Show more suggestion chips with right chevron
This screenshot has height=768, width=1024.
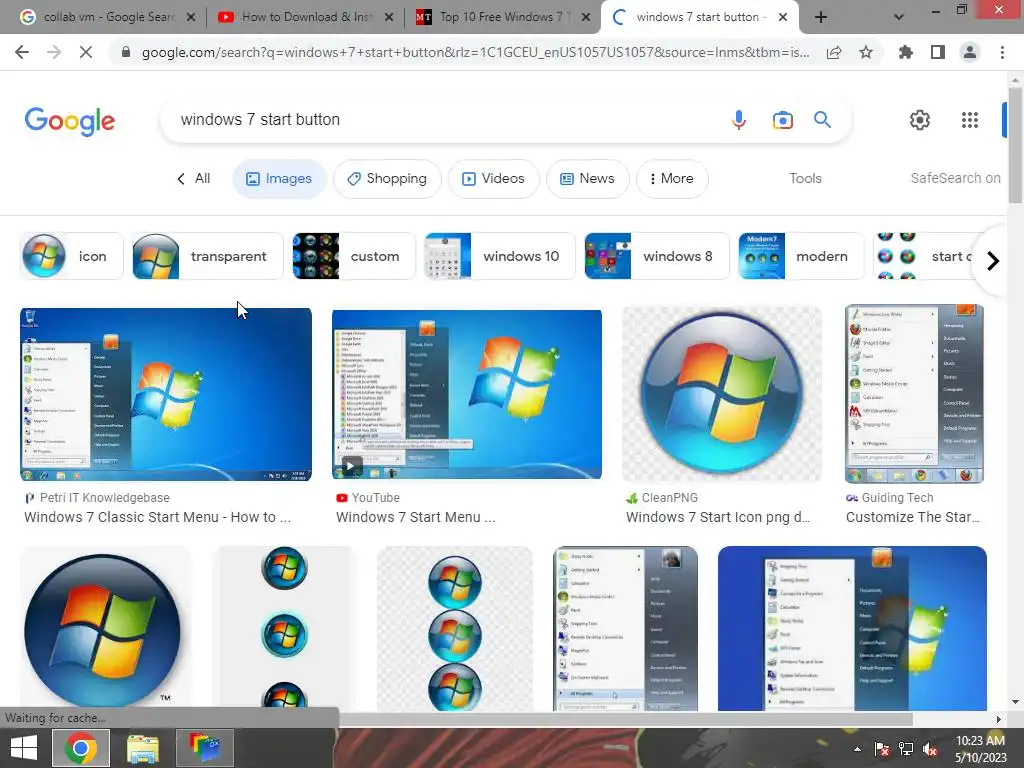(x=993, y=261)
